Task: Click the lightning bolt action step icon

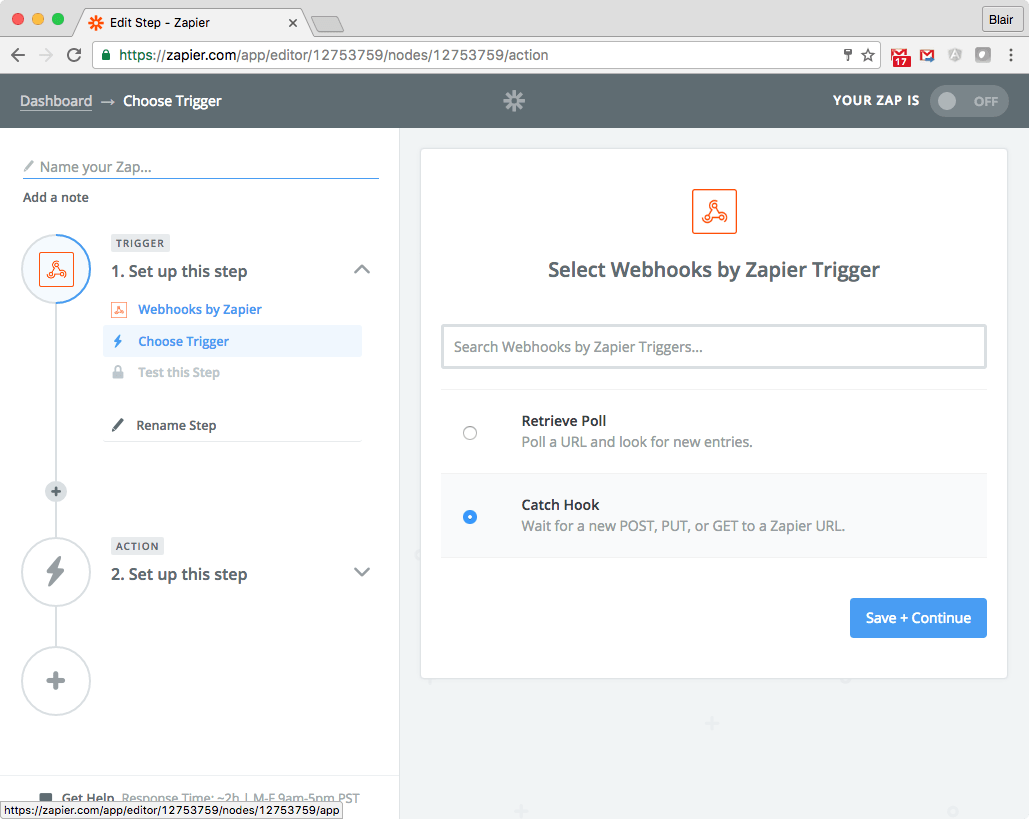Action: point(56,572)
